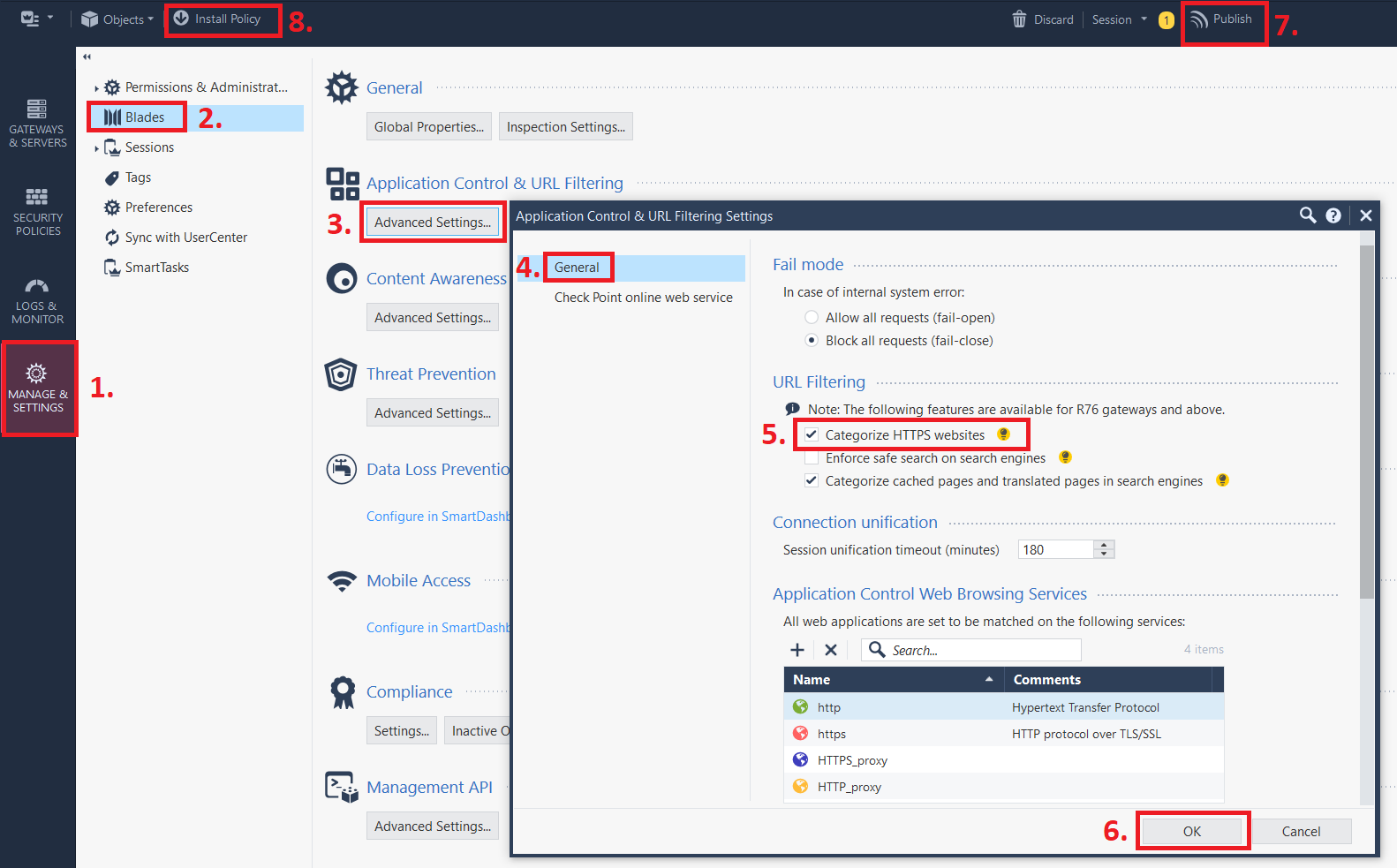This screenshot has height=868, width=1397.
Task: Click the session timeout value field
Action: click(1056, 549)
